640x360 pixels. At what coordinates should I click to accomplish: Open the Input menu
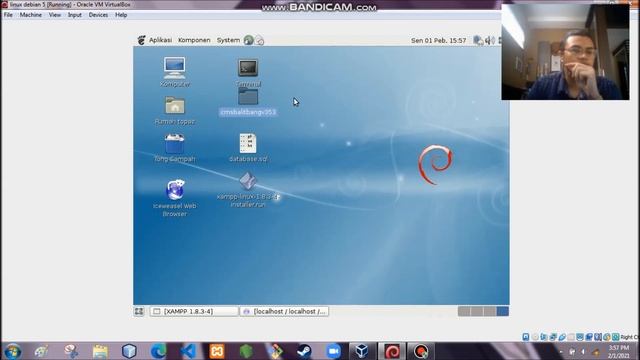(x=75, y=15)
